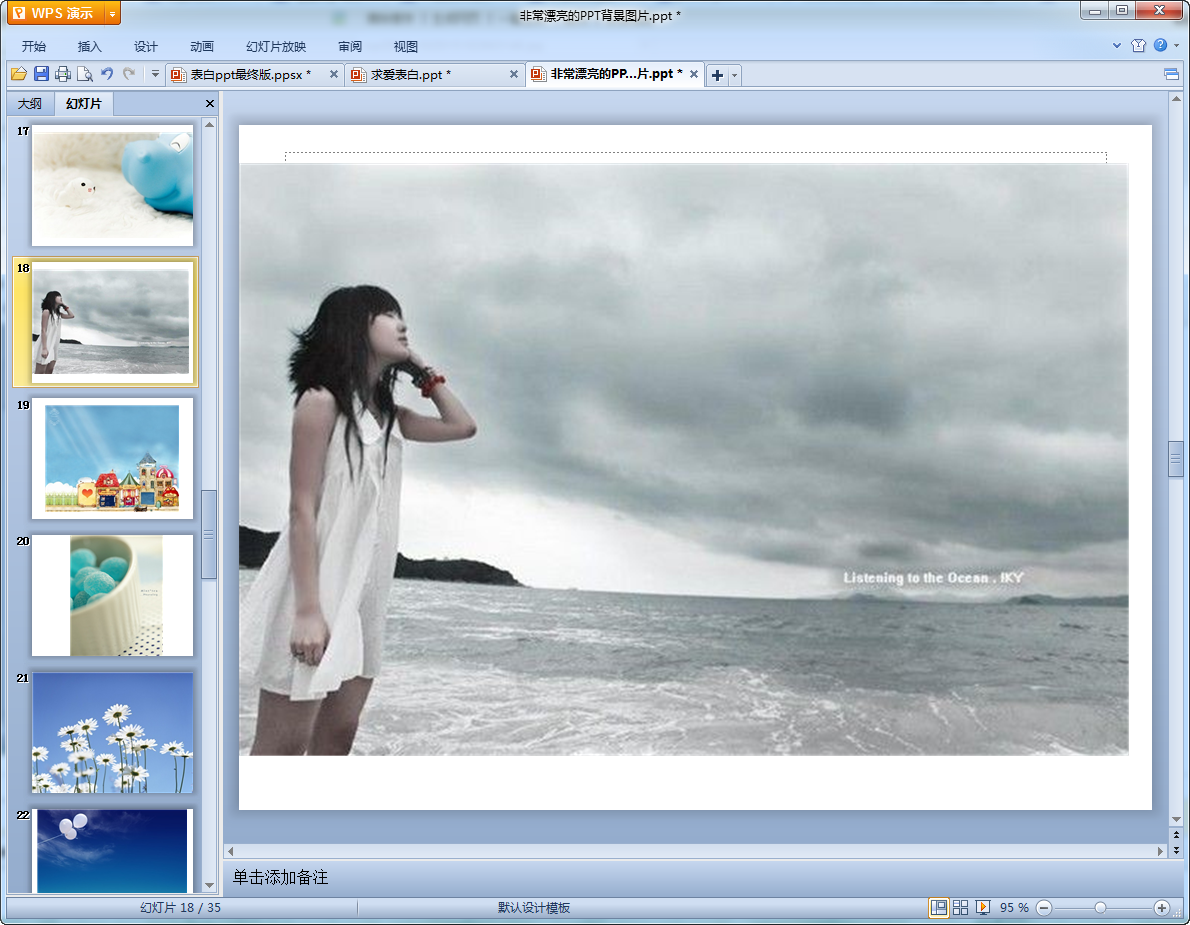1190x925 pixels.
Task: Adjust the zoom slider handle
Action: [x=1100, y=907]
